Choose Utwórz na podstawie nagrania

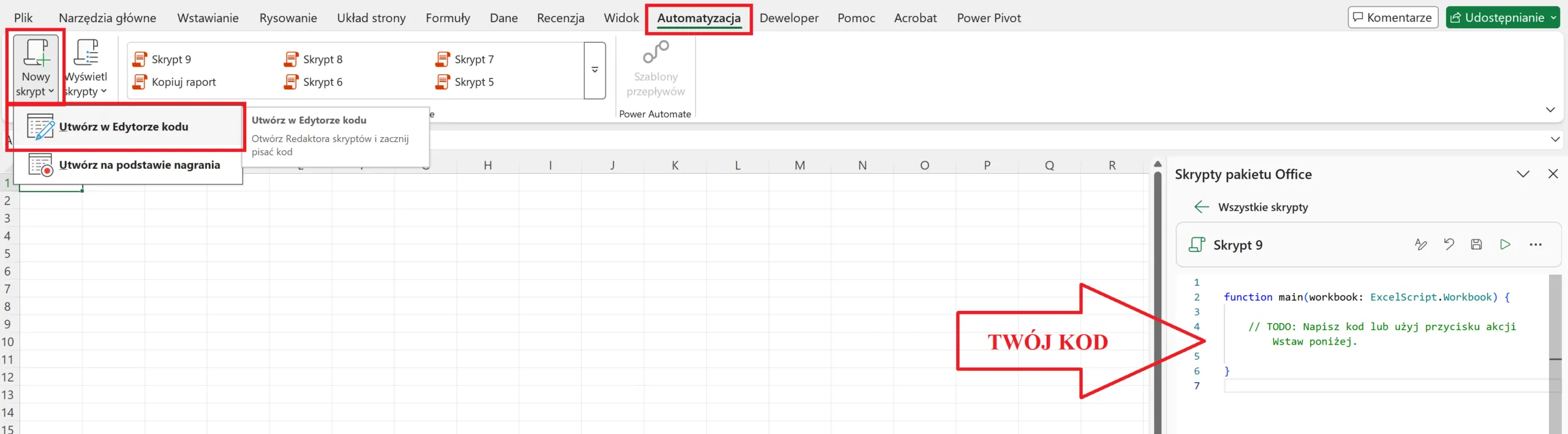pos(139,165)
